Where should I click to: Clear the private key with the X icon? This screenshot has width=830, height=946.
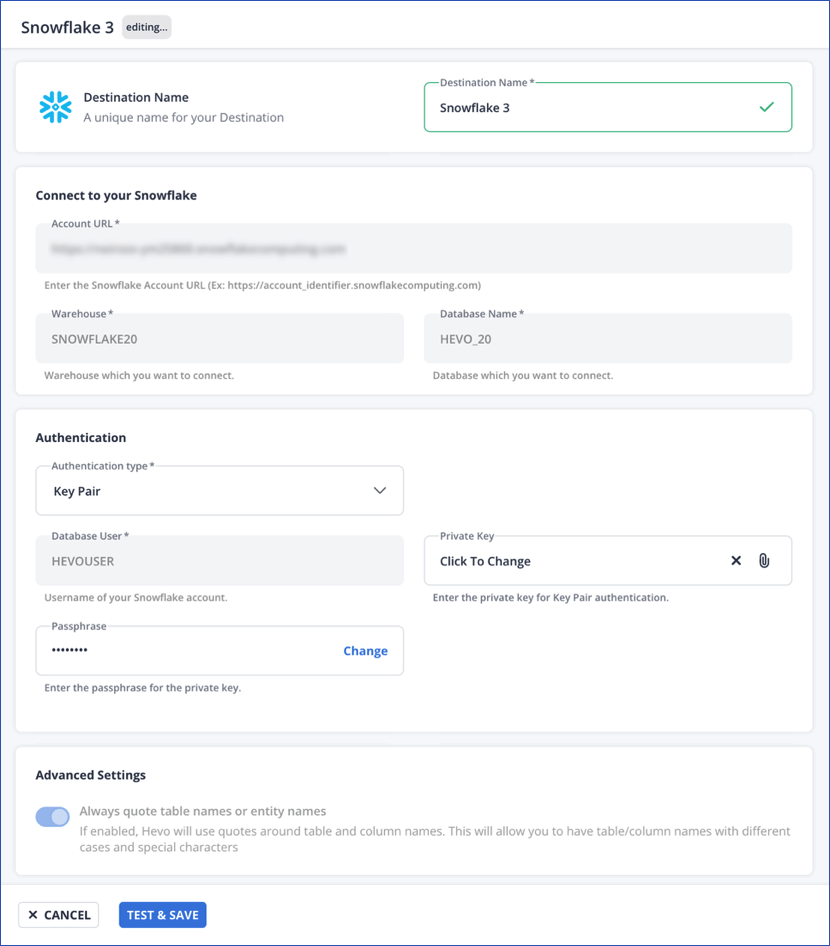(736, 560)
